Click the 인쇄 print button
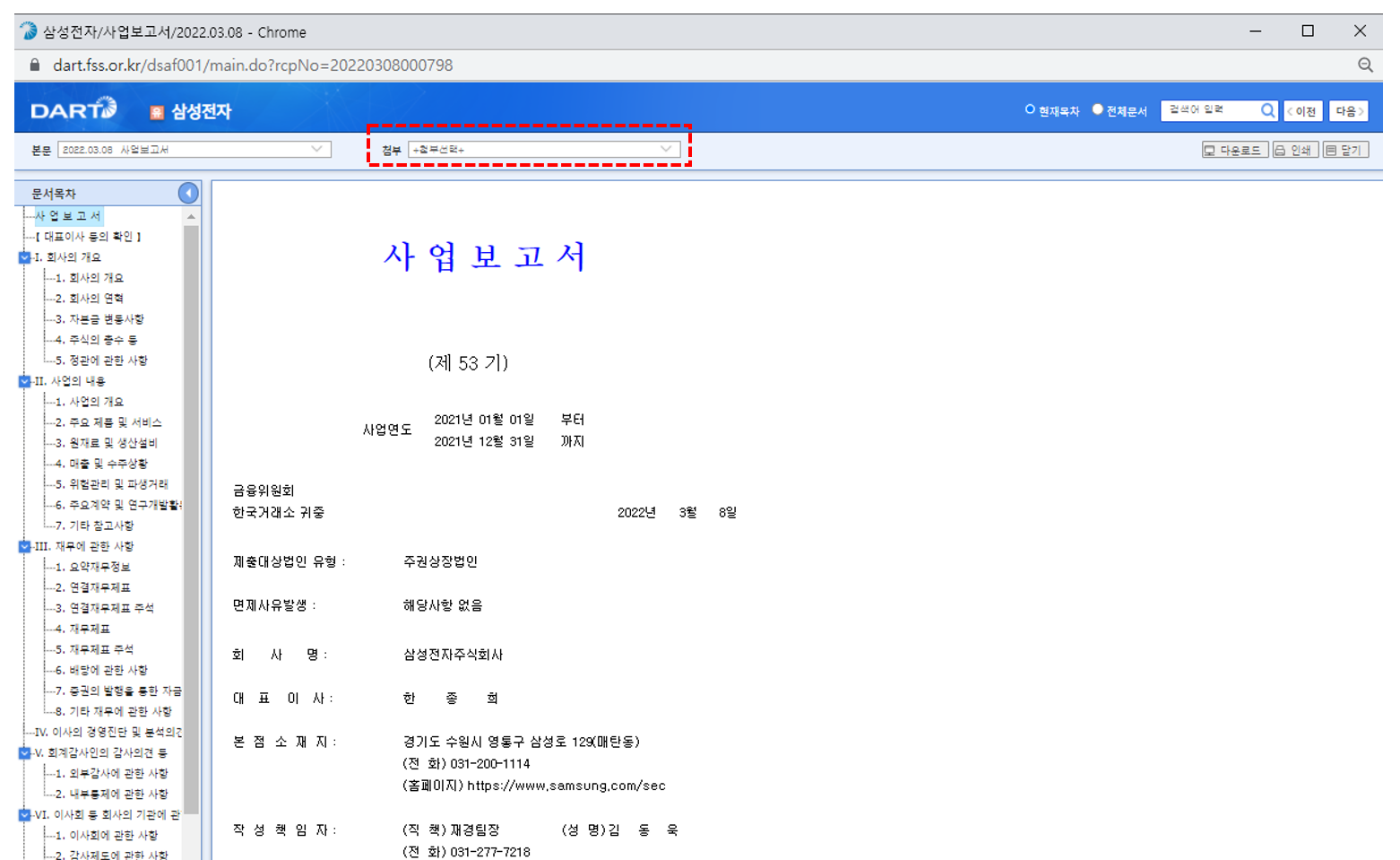Image resolution: width=1400 pixels, height=860 pixels. tap(1294, 150)
